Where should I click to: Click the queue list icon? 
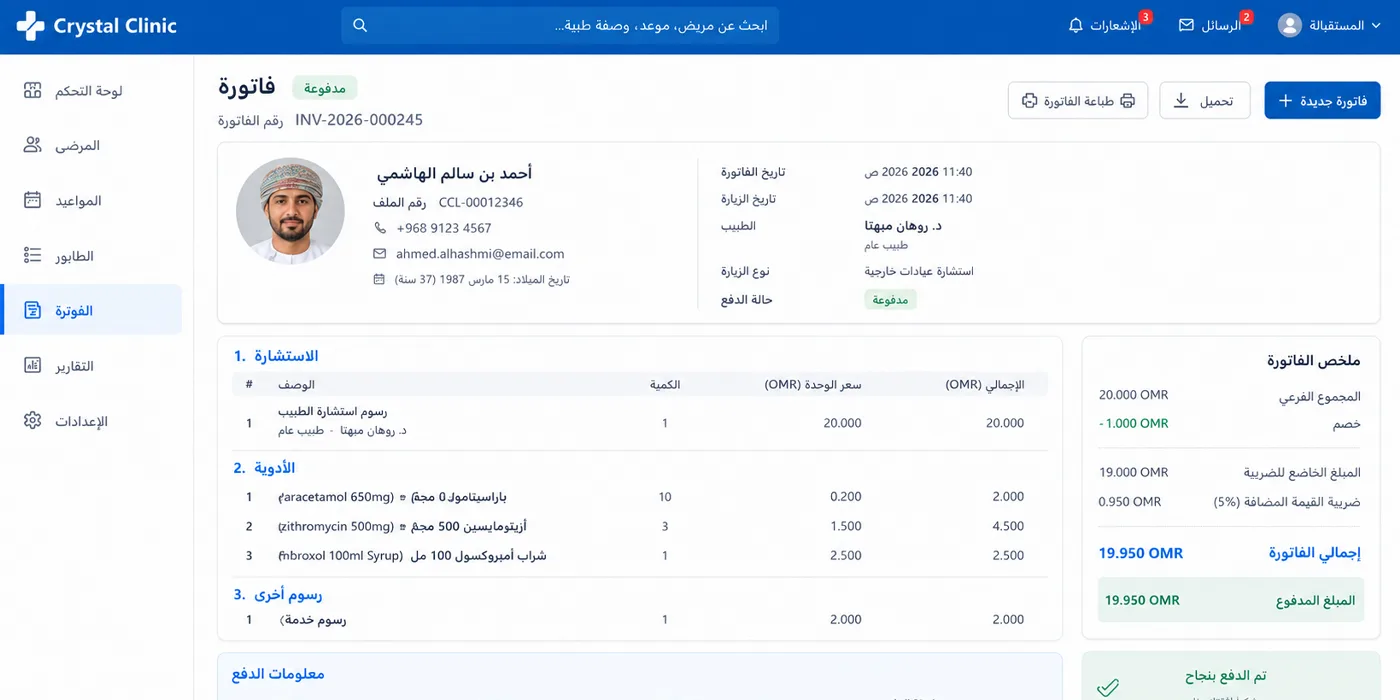[32, 256]
